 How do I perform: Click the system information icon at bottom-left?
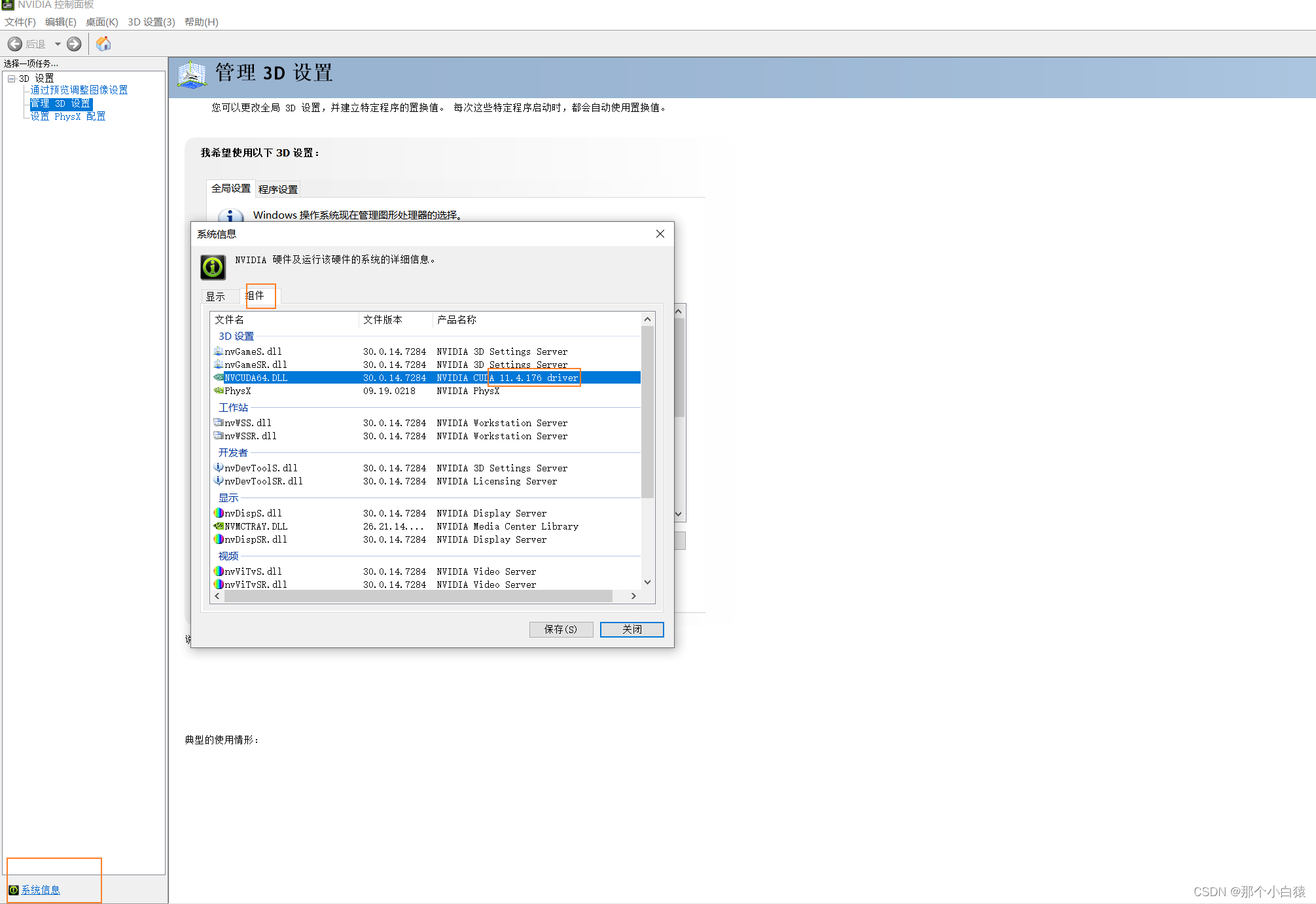click(x=13, y=890)
